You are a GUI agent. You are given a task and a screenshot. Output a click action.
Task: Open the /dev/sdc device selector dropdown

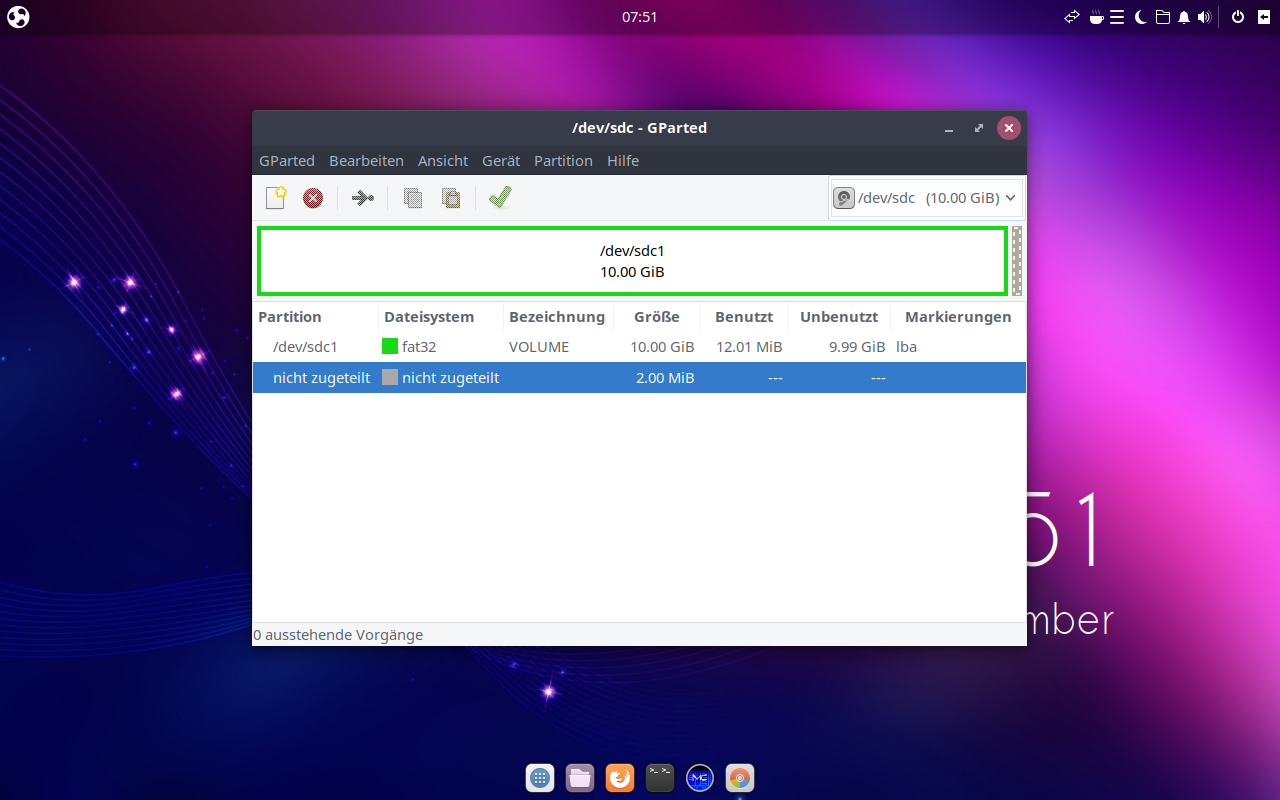point(926,198)
